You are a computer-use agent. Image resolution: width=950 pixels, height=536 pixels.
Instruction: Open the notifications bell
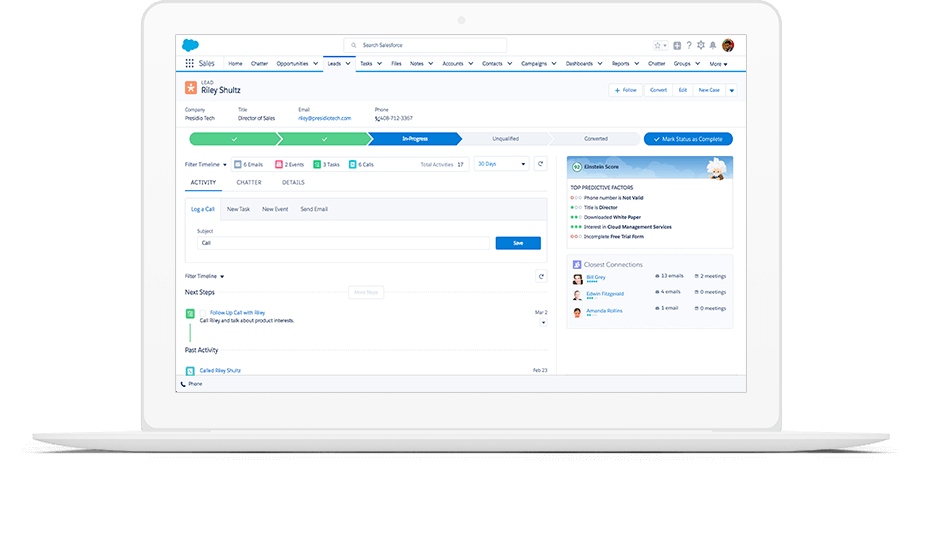click(713, 45)
